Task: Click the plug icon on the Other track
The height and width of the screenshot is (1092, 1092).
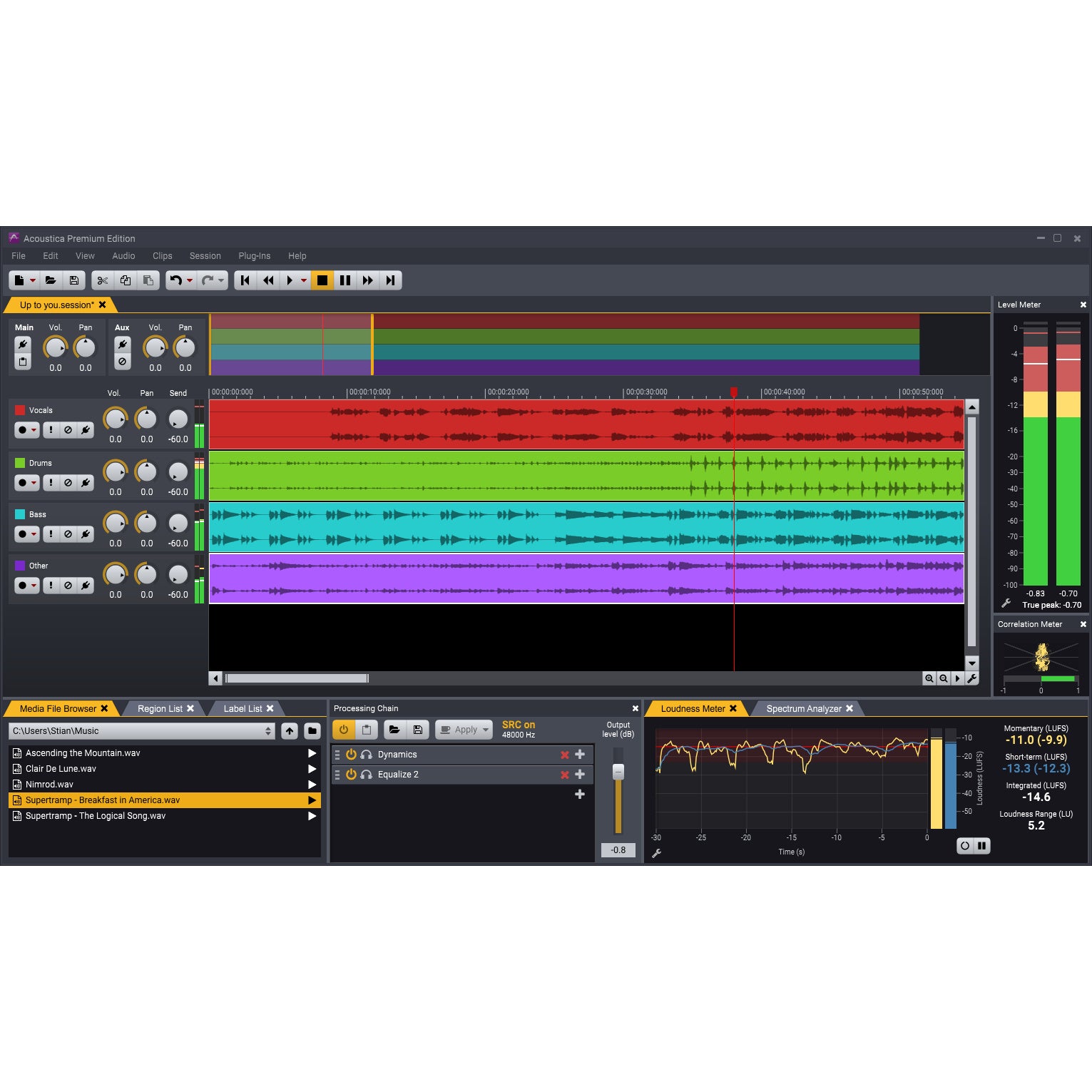Action: click(86, 586)
